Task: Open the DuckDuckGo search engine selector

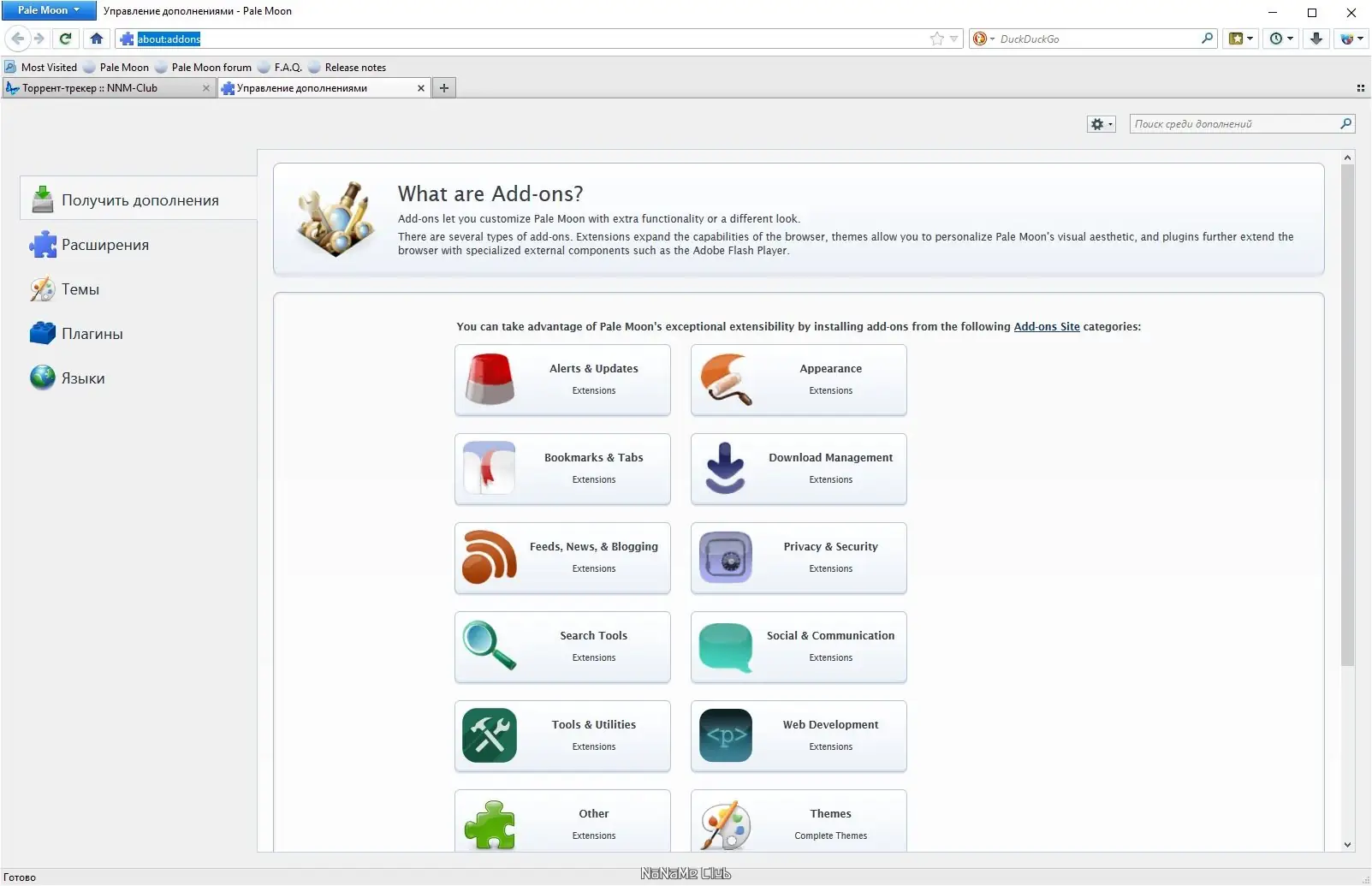Action: point(983,39)
